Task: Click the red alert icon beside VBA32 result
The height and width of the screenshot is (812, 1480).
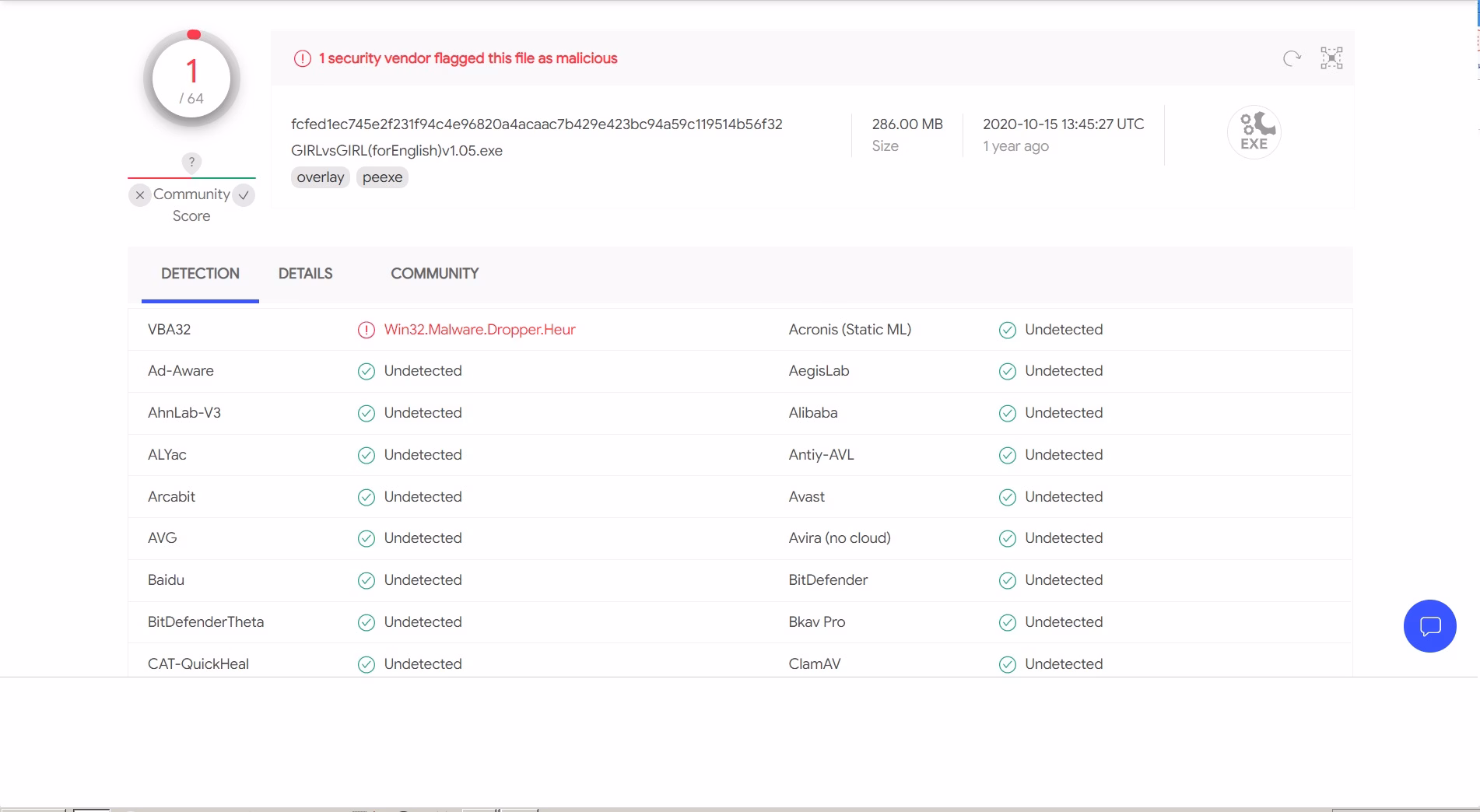Action: point(366,330)
